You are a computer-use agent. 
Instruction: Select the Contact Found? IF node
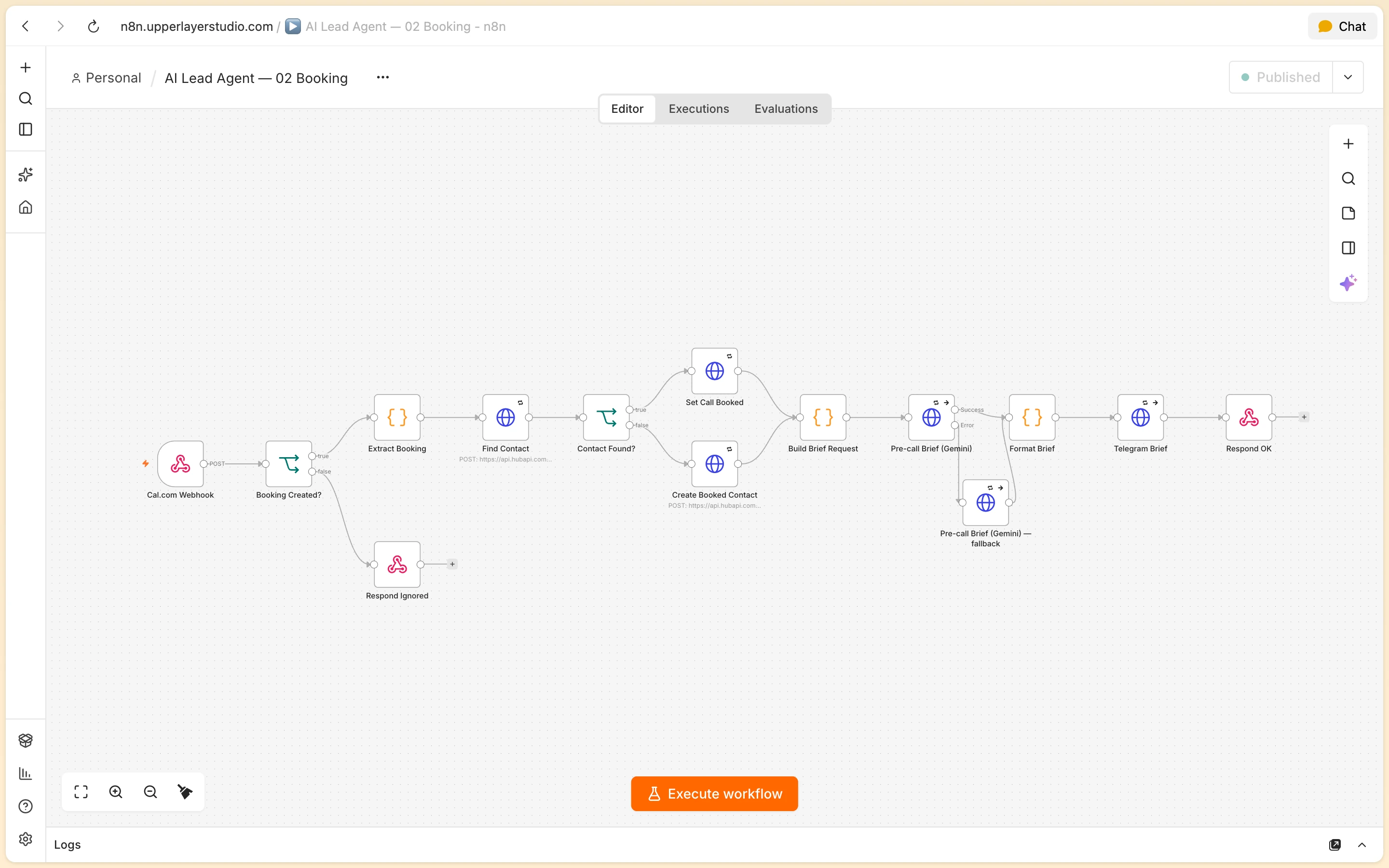[x=606, y=417]
